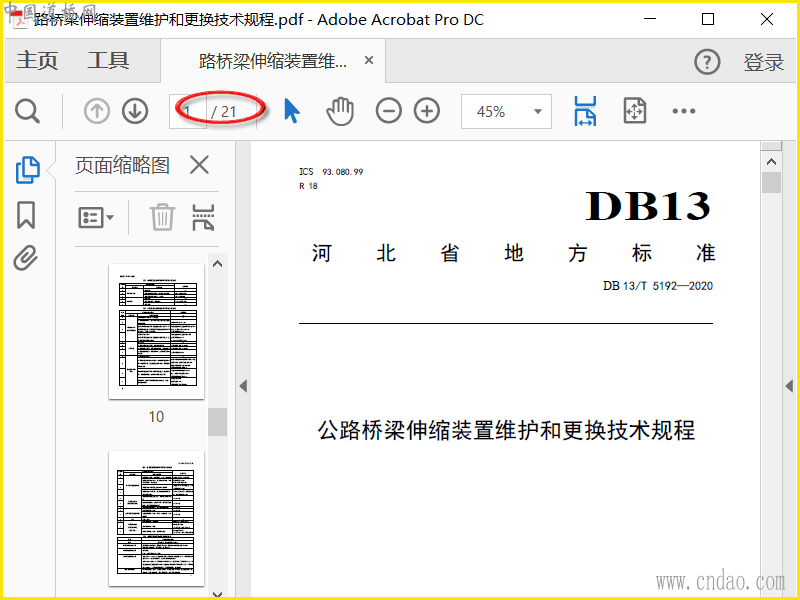Select the page 11 thumbnail below
This screenshot has height=600, width=800.
(156, 518)
